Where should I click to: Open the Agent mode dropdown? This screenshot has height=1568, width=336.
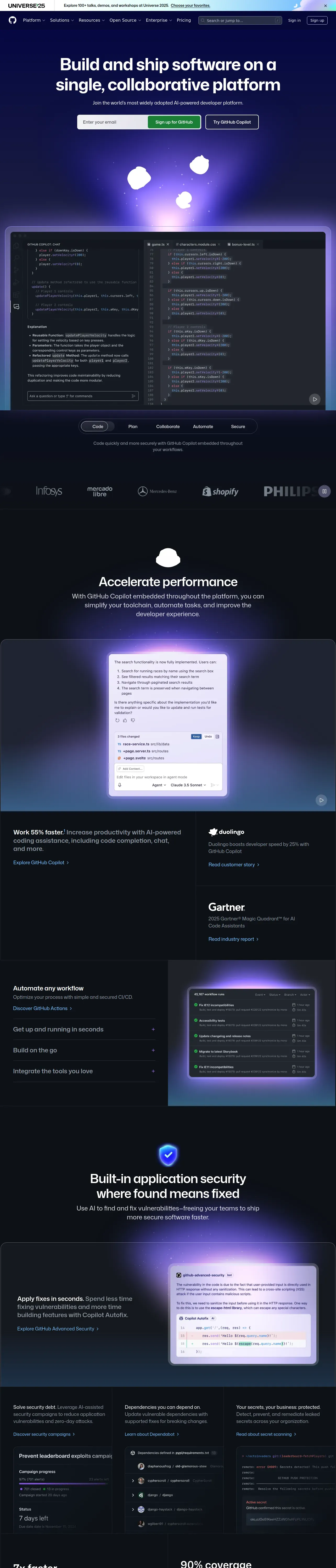coord(159,785)
